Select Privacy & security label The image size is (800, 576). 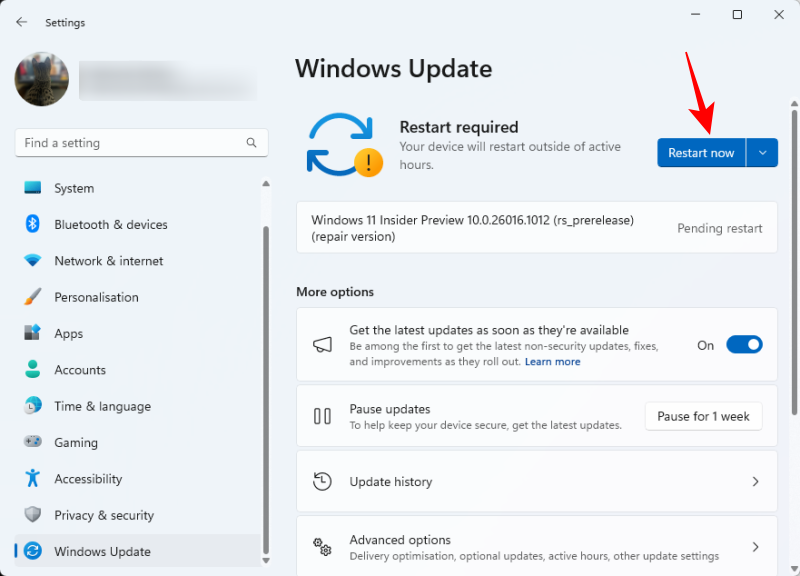(x=104, y=515)
